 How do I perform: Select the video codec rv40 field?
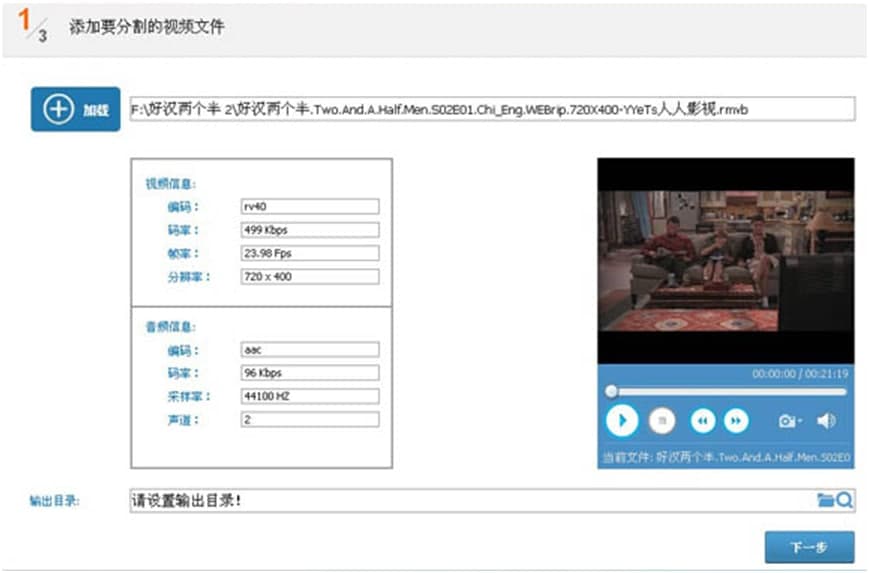(310, 207)
